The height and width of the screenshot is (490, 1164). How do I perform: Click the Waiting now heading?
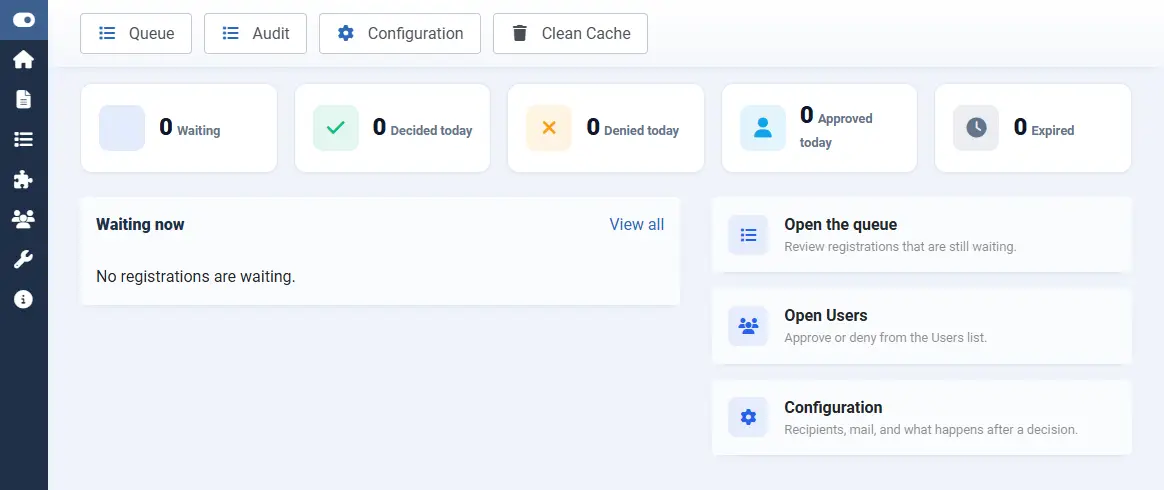pyautogui.click(x=140, y=224)
